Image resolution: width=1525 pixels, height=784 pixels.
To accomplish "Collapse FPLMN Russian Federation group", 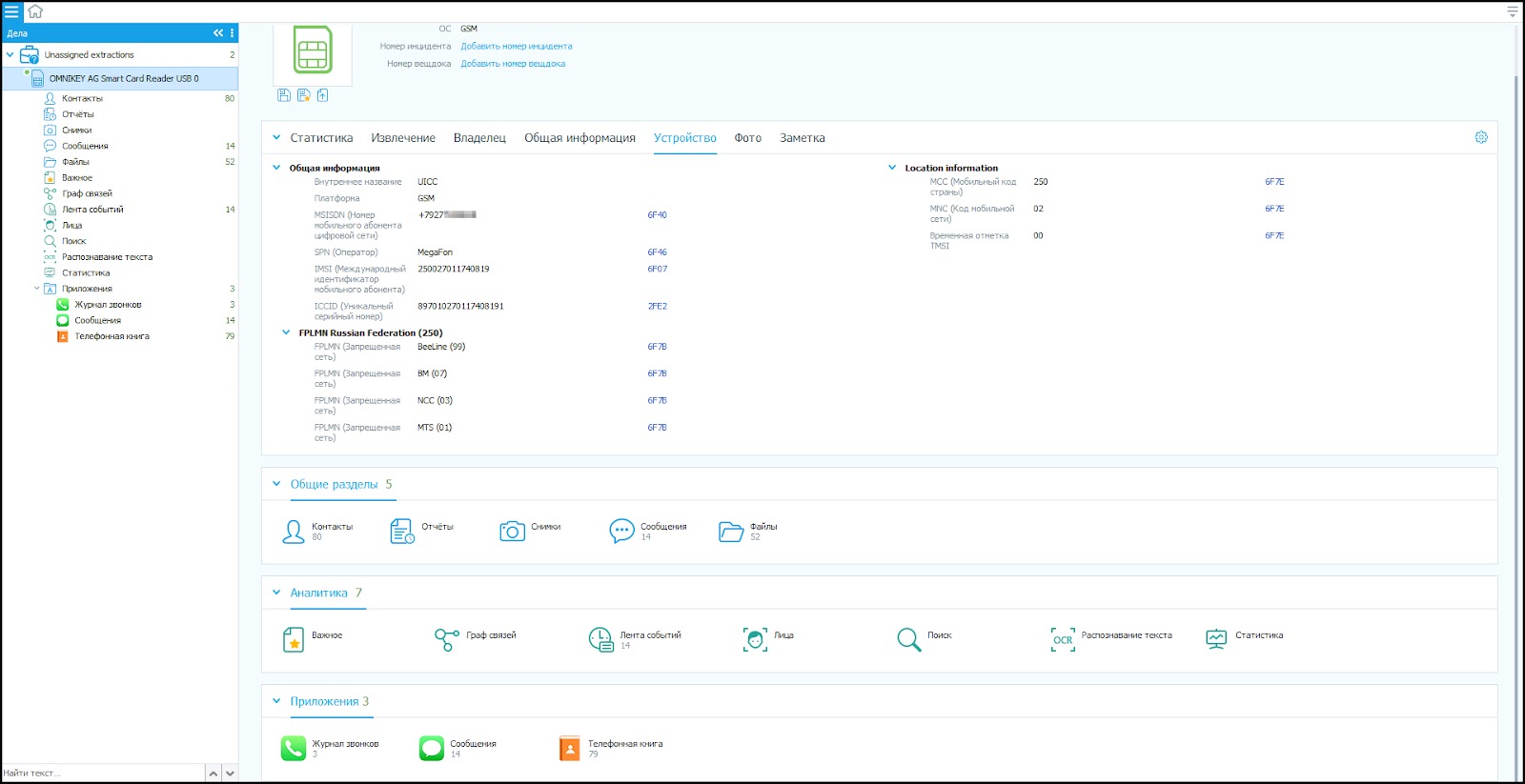I will (x=286, y=332).
